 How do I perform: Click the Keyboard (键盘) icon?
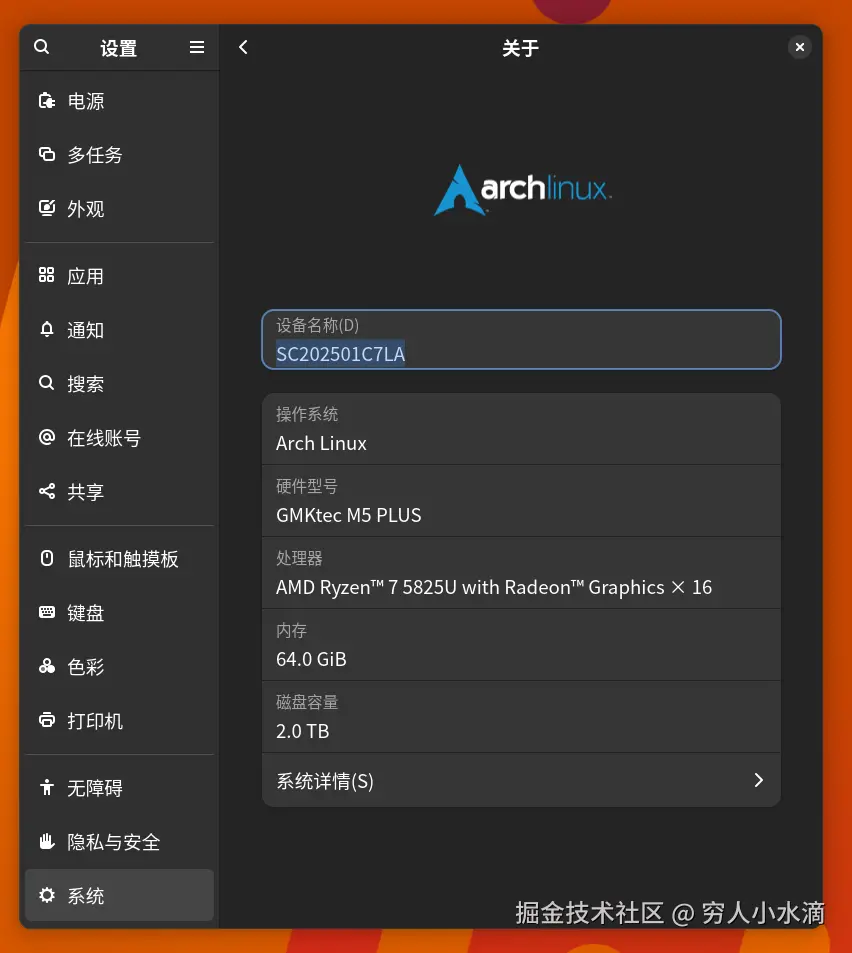47,612
